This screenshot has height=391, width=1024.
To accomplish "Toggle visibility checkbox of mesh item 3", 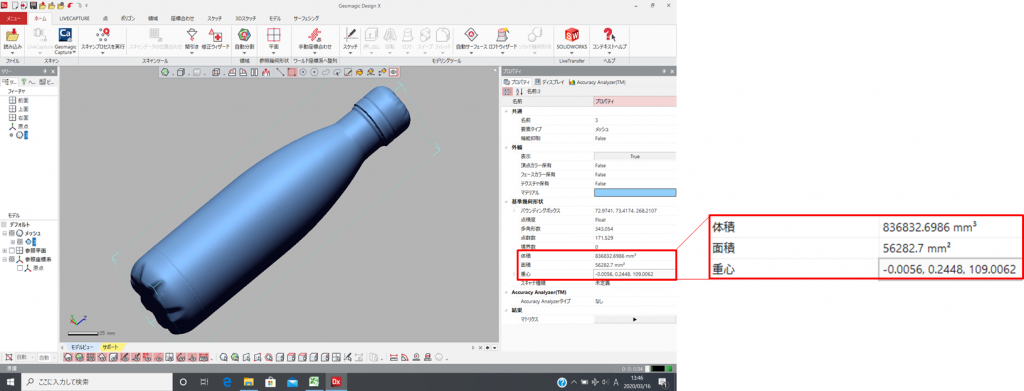I will [x=20, y=242].
